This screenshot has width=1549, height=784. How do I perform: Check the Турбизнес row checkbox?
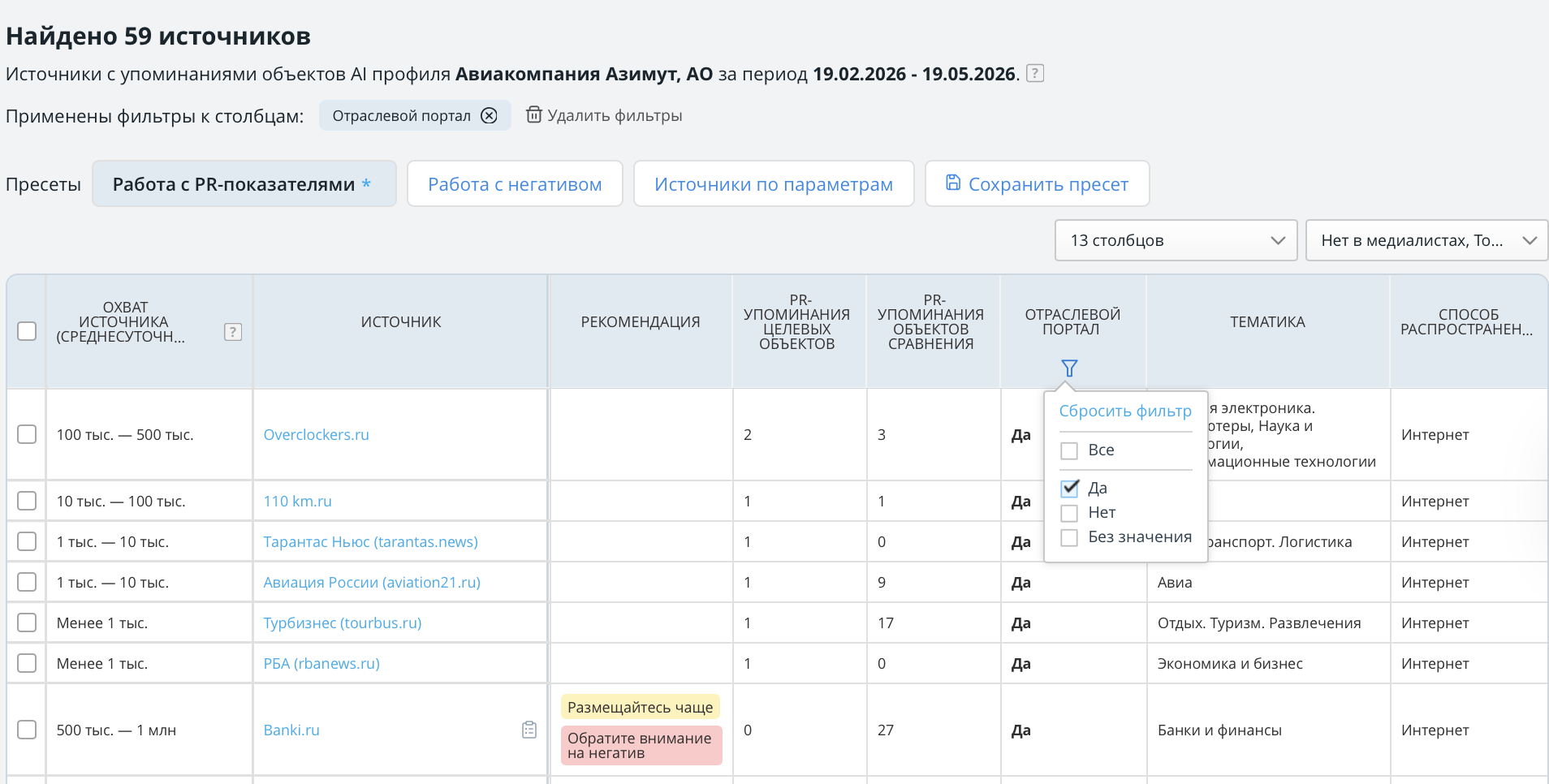coord(27,622)
